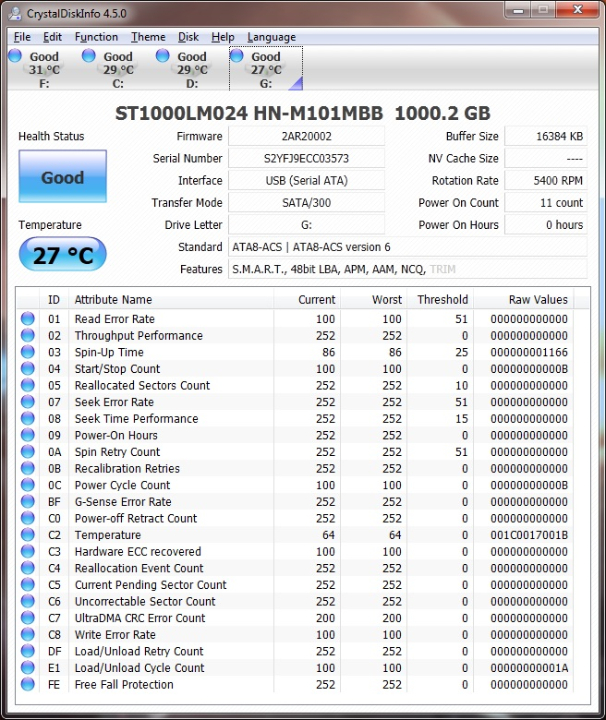Select drive D: disk tab
The height and width of the screenshot is (720, 606).
[192, 69]
